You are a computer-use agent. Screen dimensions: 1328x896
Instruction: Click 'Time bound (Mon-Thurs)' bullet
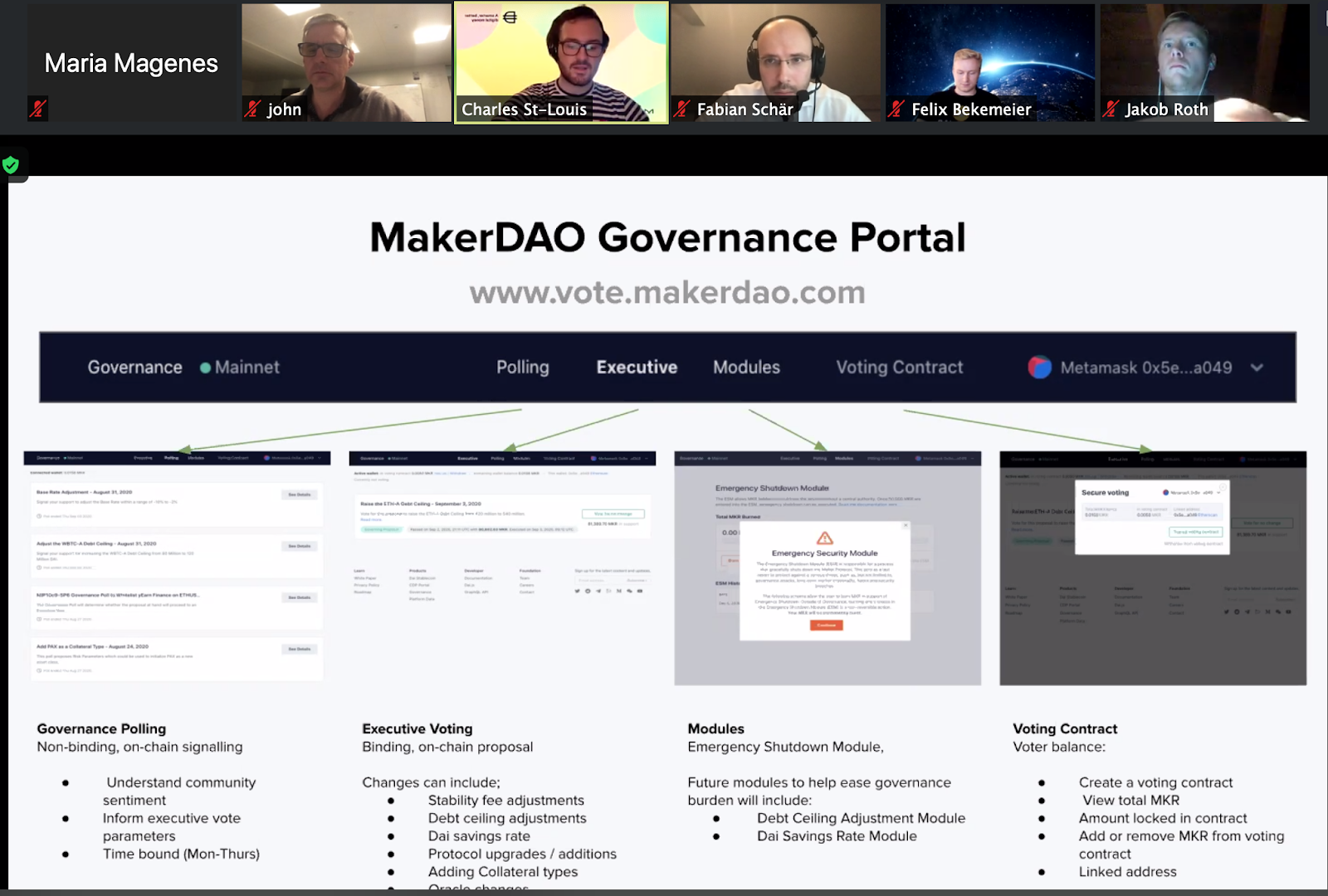click(x=181, y=854)
